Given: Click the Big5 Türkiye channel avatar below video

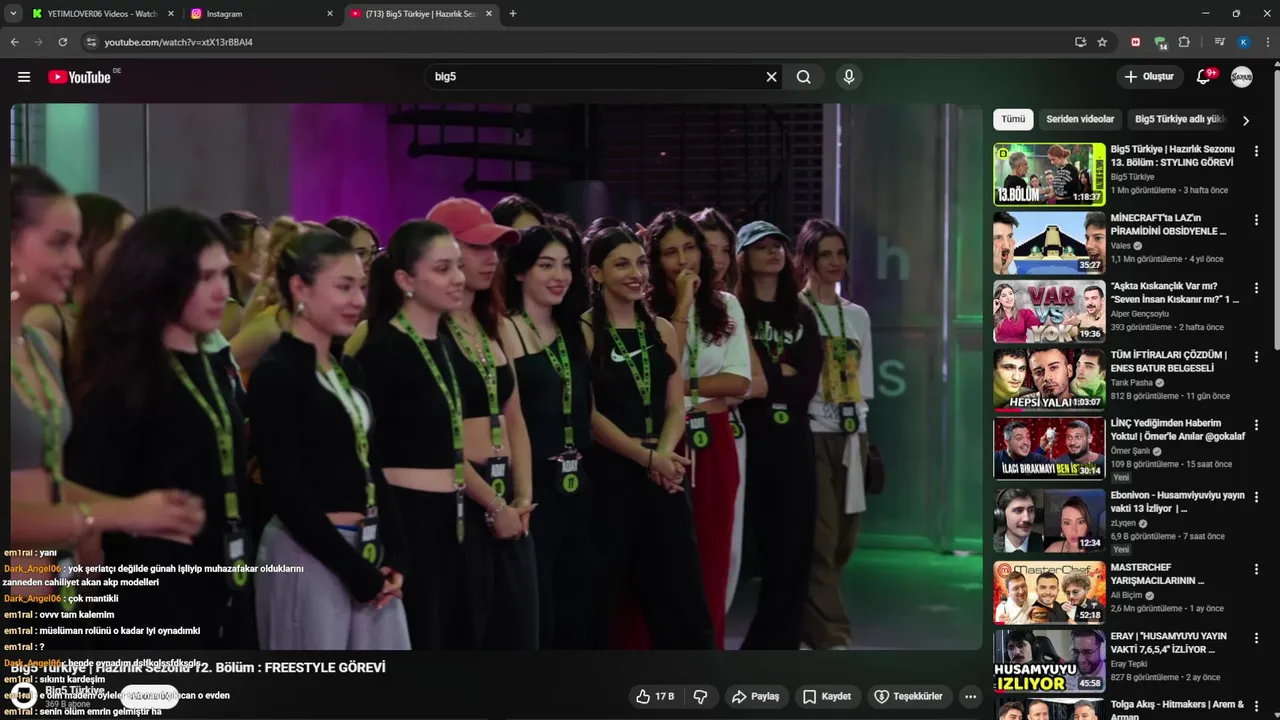Looking at the screenshot, I should (24, 696).
